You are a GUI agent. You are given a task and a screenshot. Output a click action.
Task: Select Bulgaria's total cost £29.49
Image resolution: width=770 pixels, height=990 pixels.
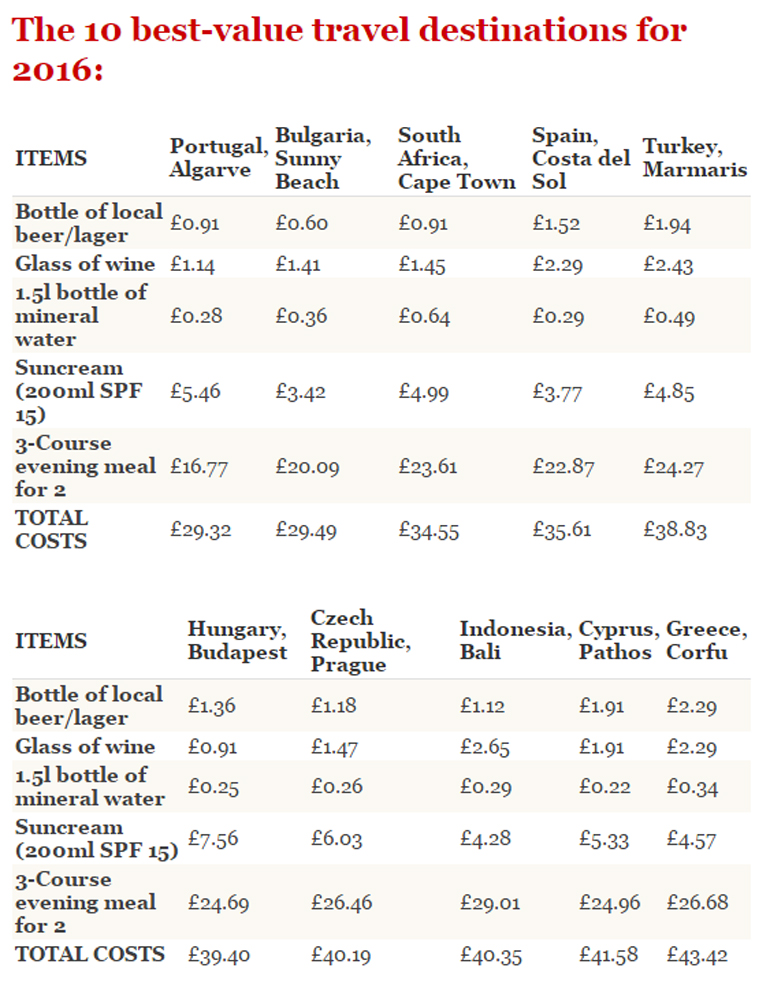tap(307, 531)
